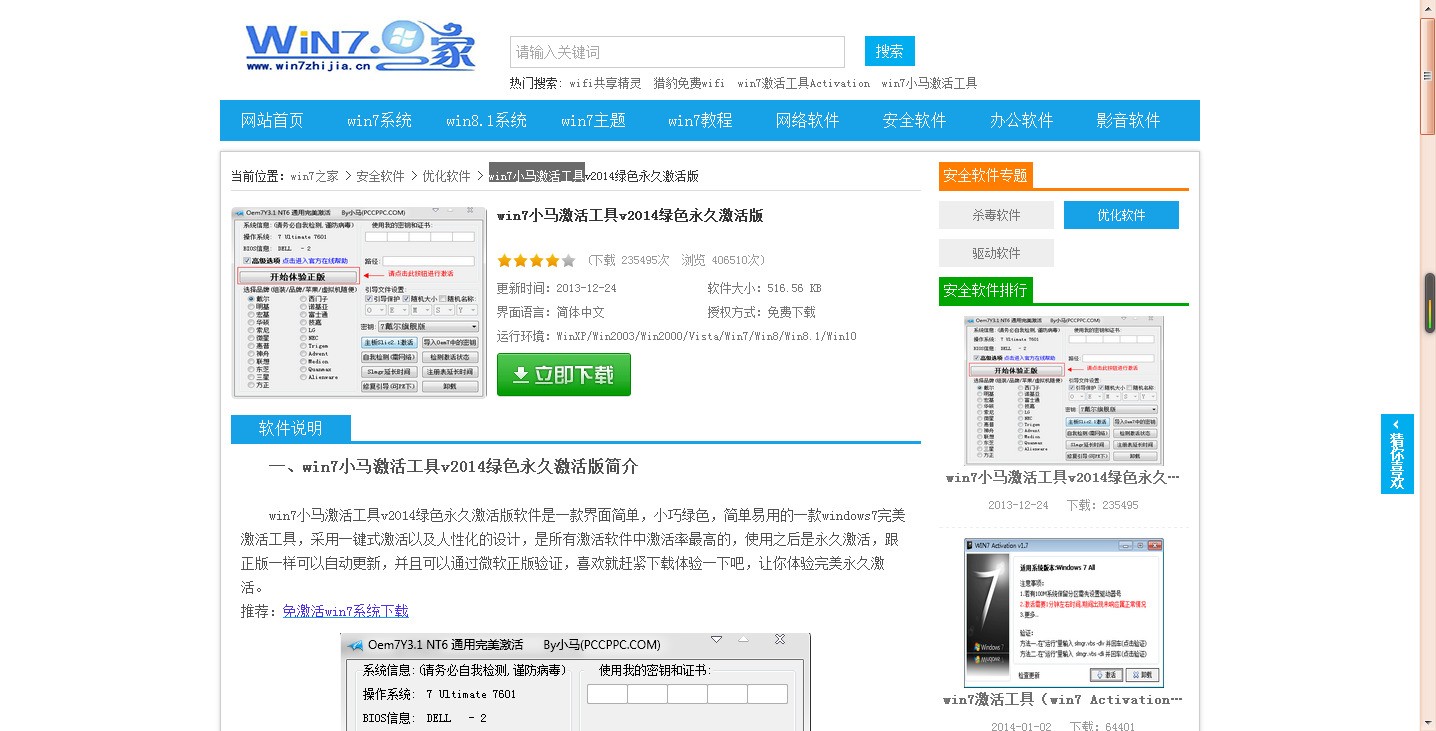Image resolution: width=1436 pixels, height=731 pixels.
Task: Click the blue 搜索 button
Action: [x=889, y=51]
